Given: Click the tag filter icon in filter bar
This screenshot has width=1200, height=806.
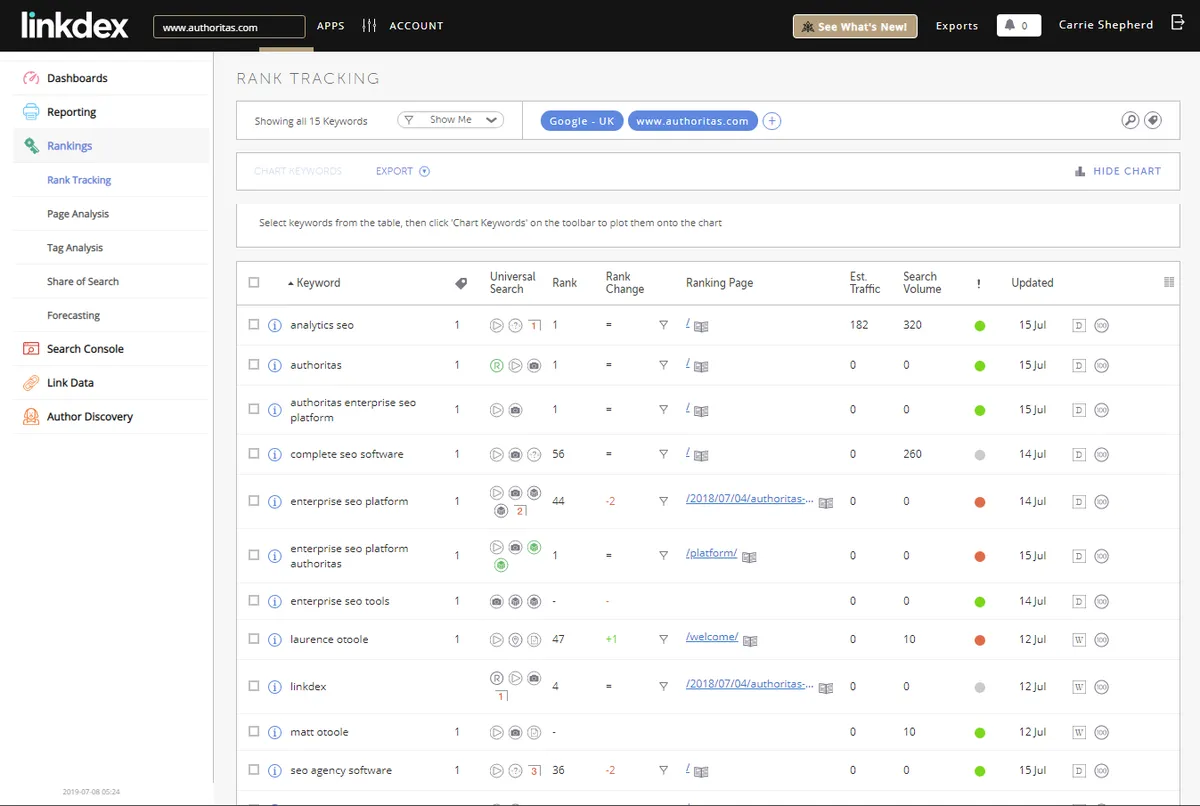Looking at the screenshot, I should pos(1153,121).
